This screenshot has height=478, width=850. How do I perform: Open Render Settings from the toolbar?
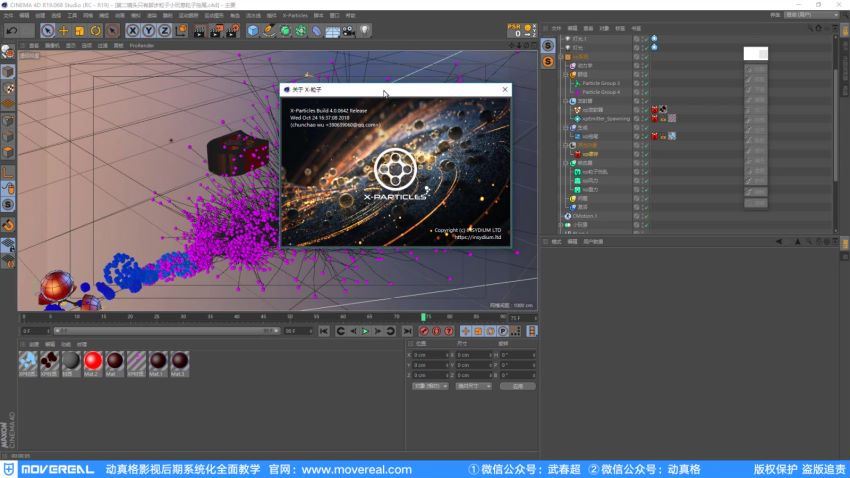pos(233,31)
